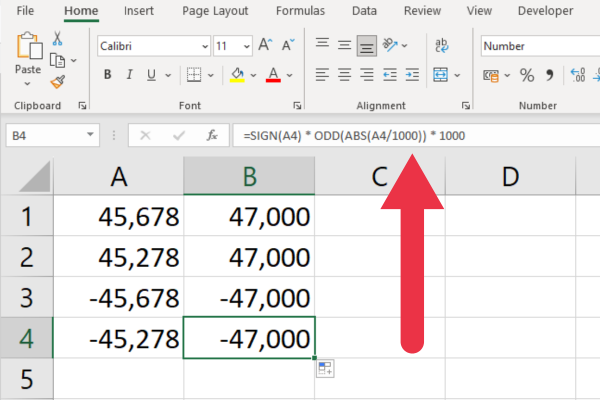
Task: Open Alignment settings dialog launcher
Action: click(465, 105)
